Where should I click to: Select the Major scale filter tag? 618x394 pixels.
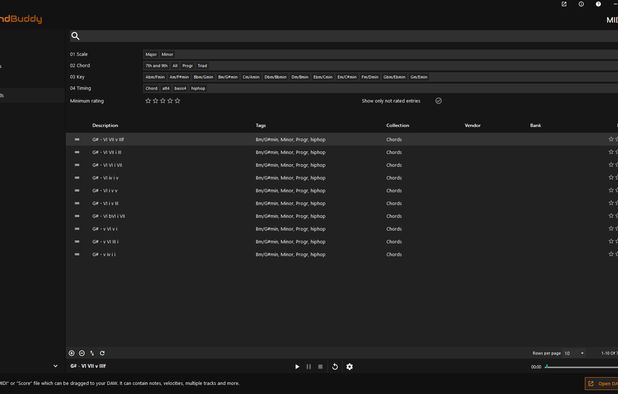[151, 54]
